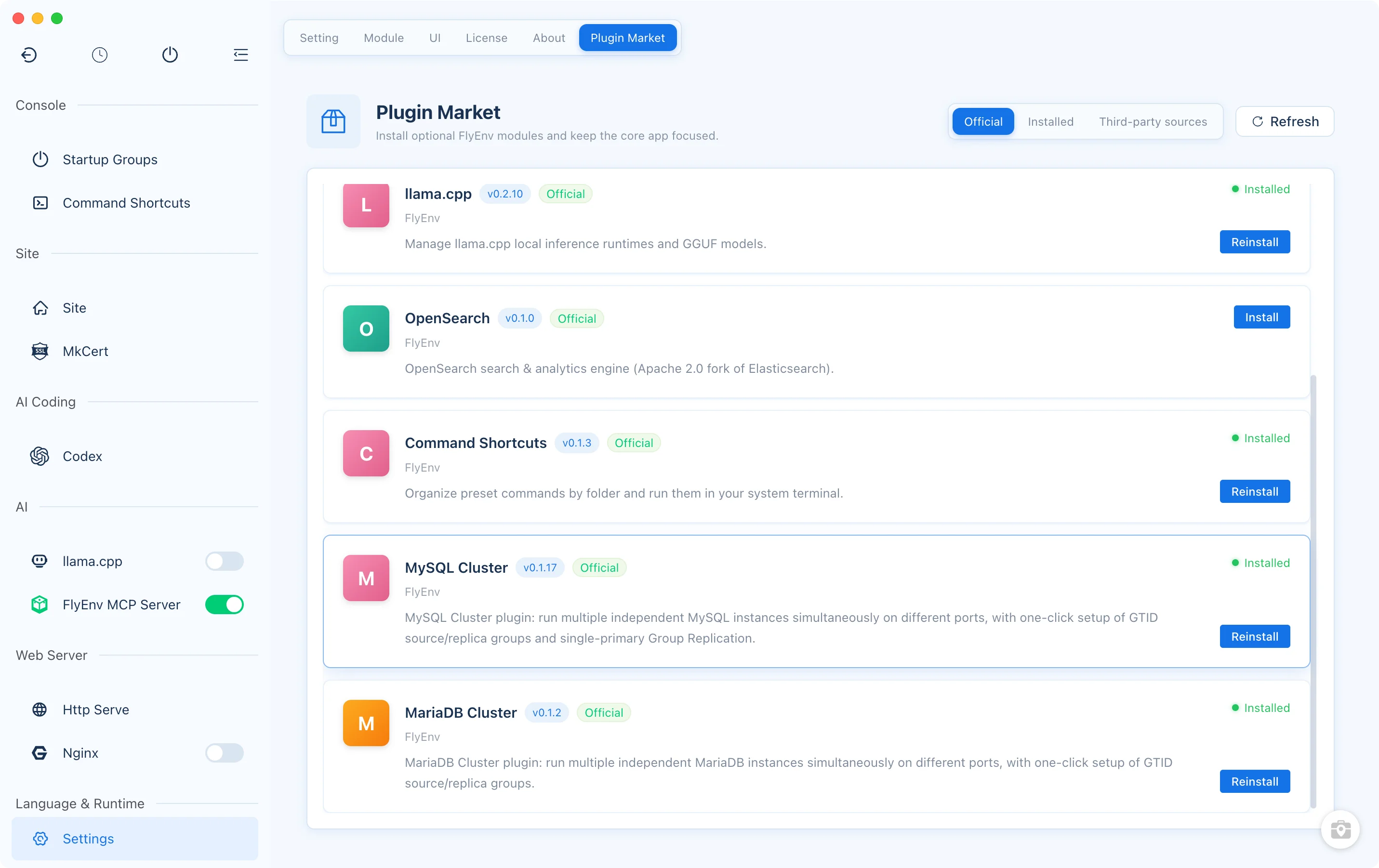Reinstall the MySQL Cluster plugin
Screen dimensions: 1379x868
pyautogui.click(x=1255, y=636)
